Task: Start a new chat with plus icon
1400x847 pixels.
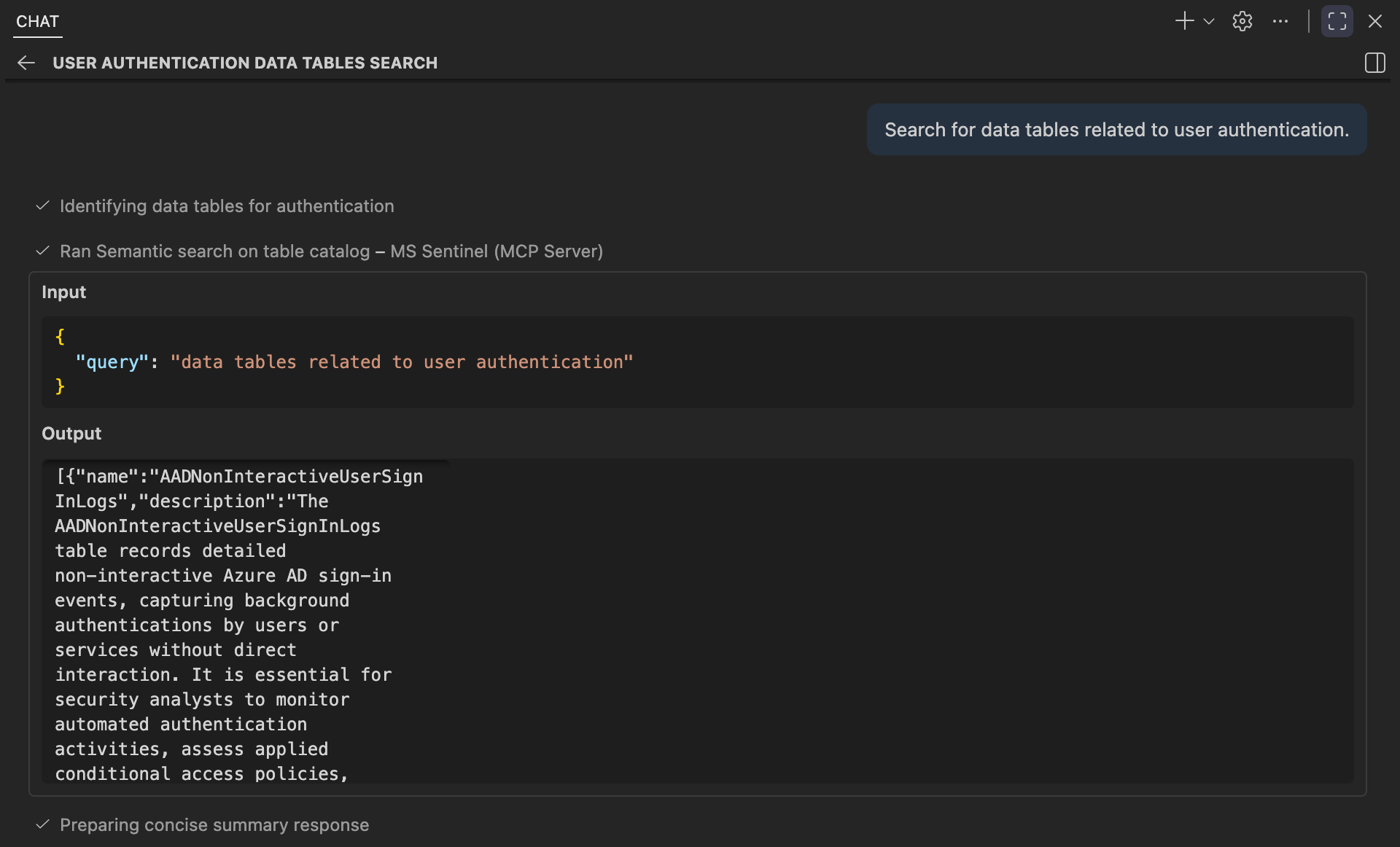Action: click(x=1184, y=21)
